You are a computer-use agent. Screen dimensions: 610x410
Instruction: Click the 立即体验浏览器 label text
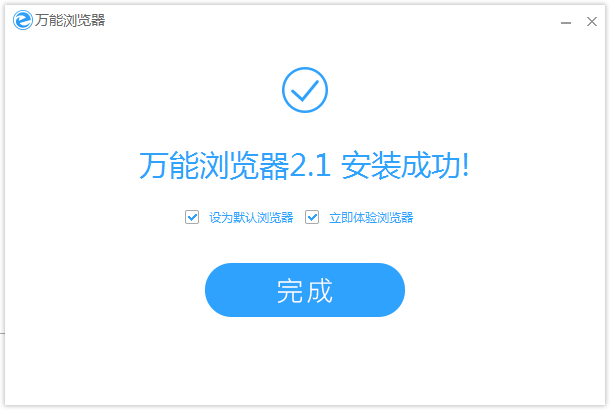click(x=371, y=217)
